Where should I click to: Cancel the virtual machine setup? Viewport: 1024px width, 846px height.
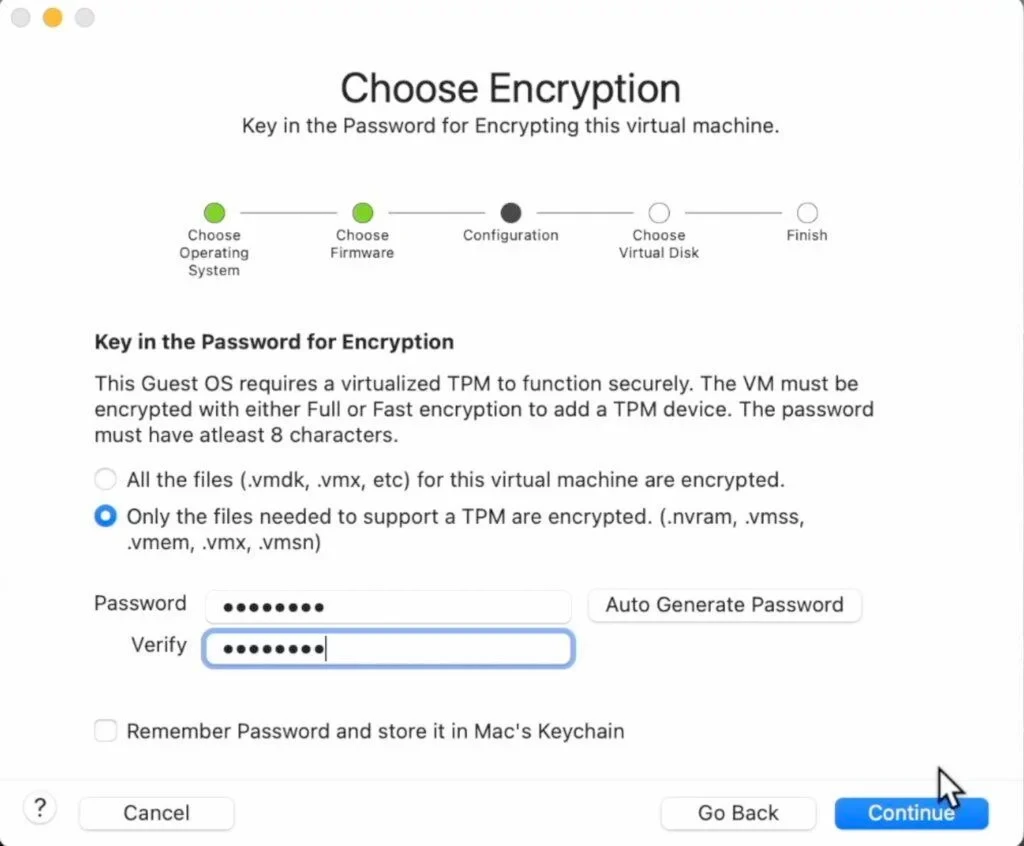coord(156,813)
